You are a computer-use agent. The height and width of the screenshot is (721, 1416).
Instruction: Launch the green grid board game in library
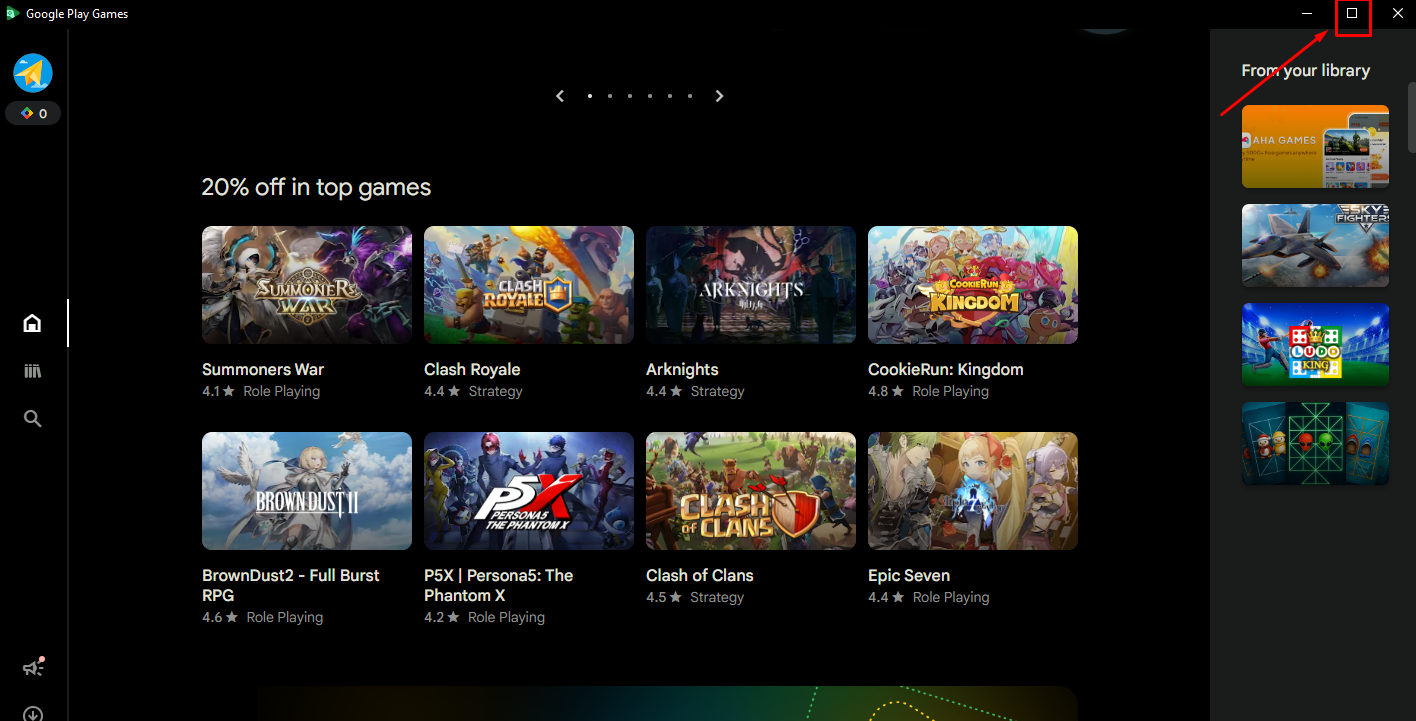pyautogui.click(x=1315, y=444)
